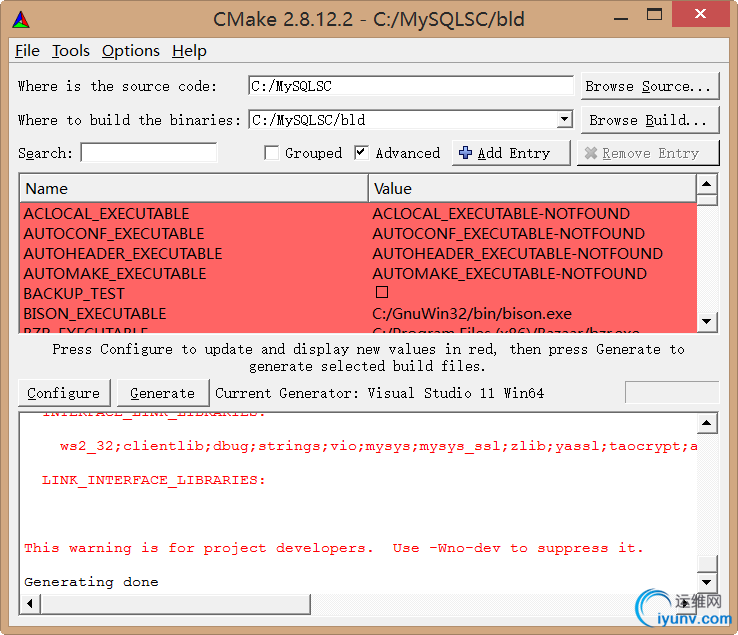The image size is (738, 635).
Task: Click the Remove Entry button
Action: 648,153
